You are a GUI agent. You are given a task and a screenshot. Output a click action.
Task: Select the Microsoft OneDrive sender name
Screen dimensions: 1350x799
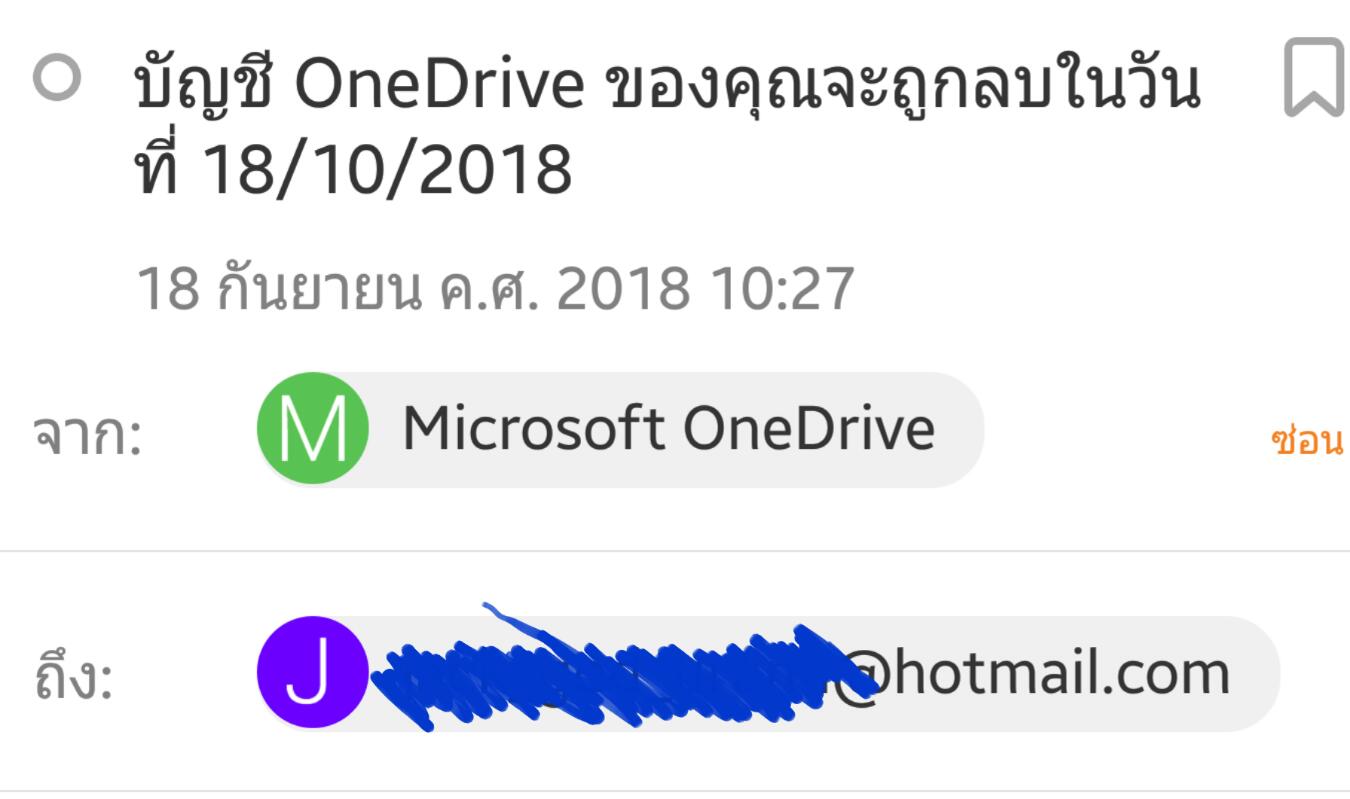tap(668, 429)
